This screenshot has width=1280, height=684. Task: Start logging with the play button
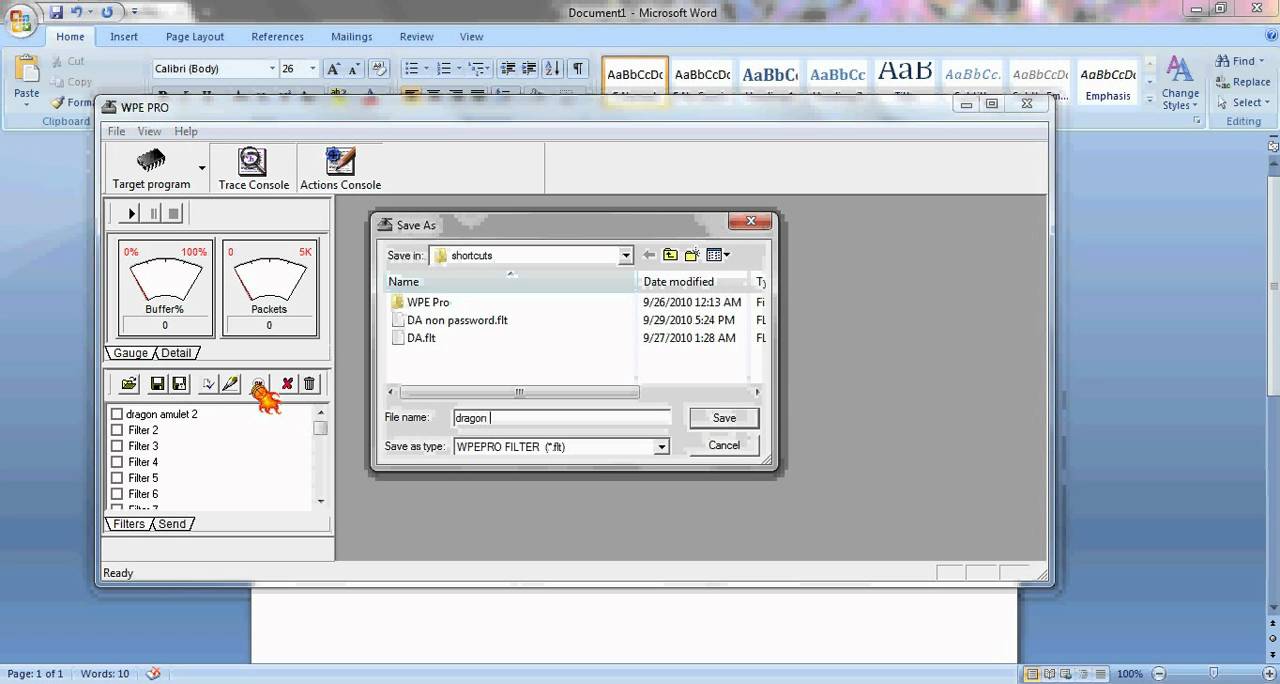[x=131, y=213]
